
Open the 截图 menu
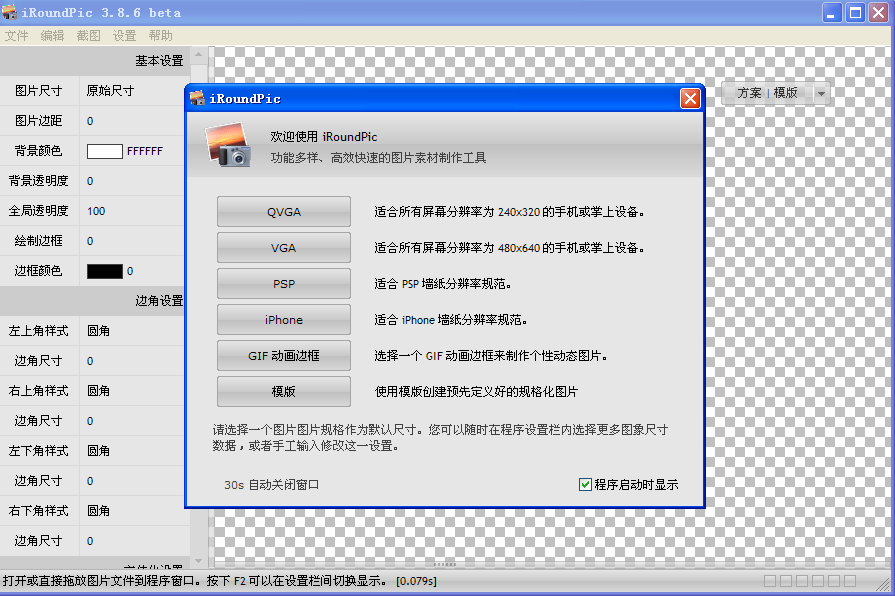coord(88,35)
